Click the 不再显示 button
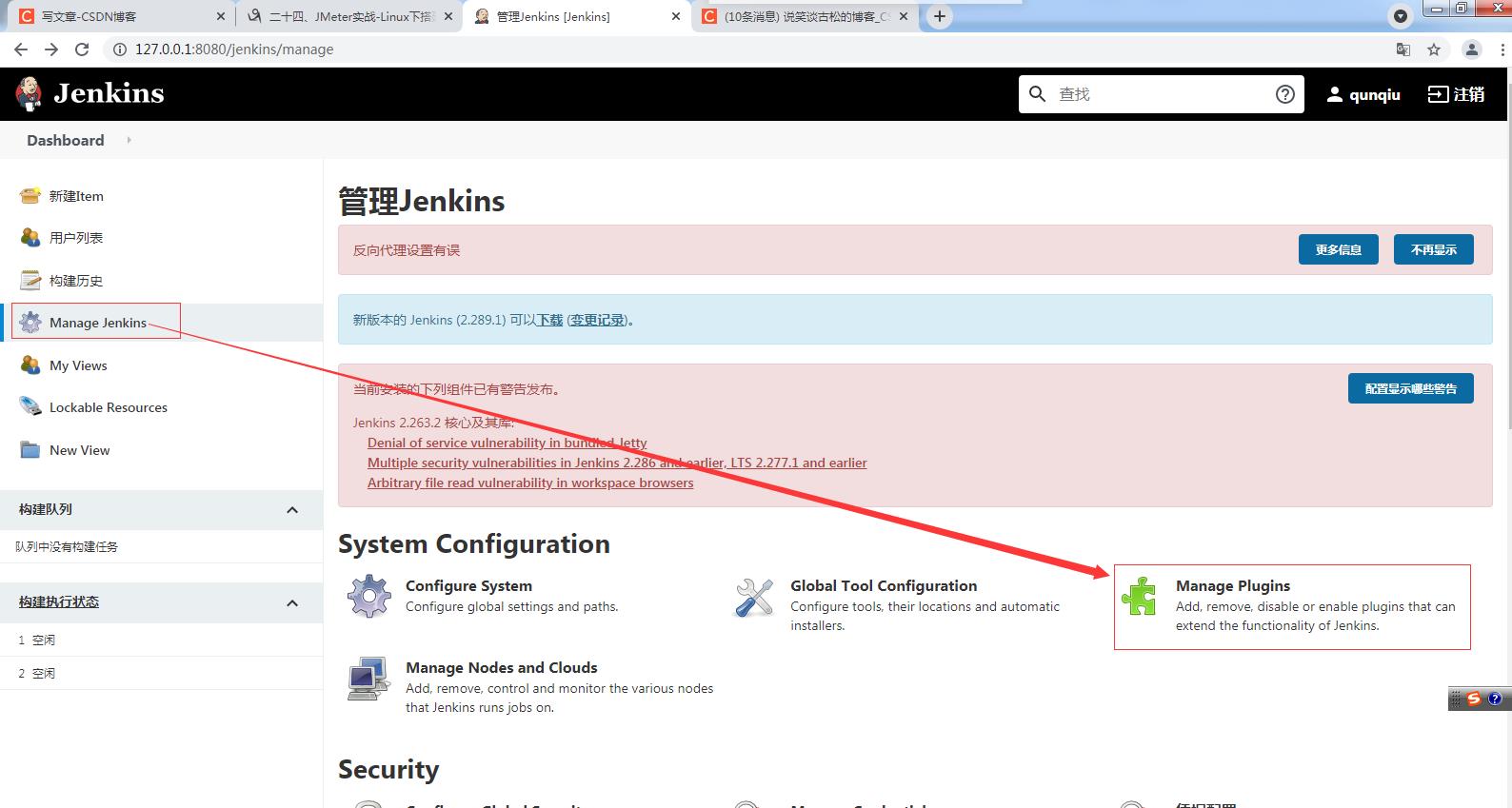This screenshot has width=1512, height=808. tap(1434, 249)
